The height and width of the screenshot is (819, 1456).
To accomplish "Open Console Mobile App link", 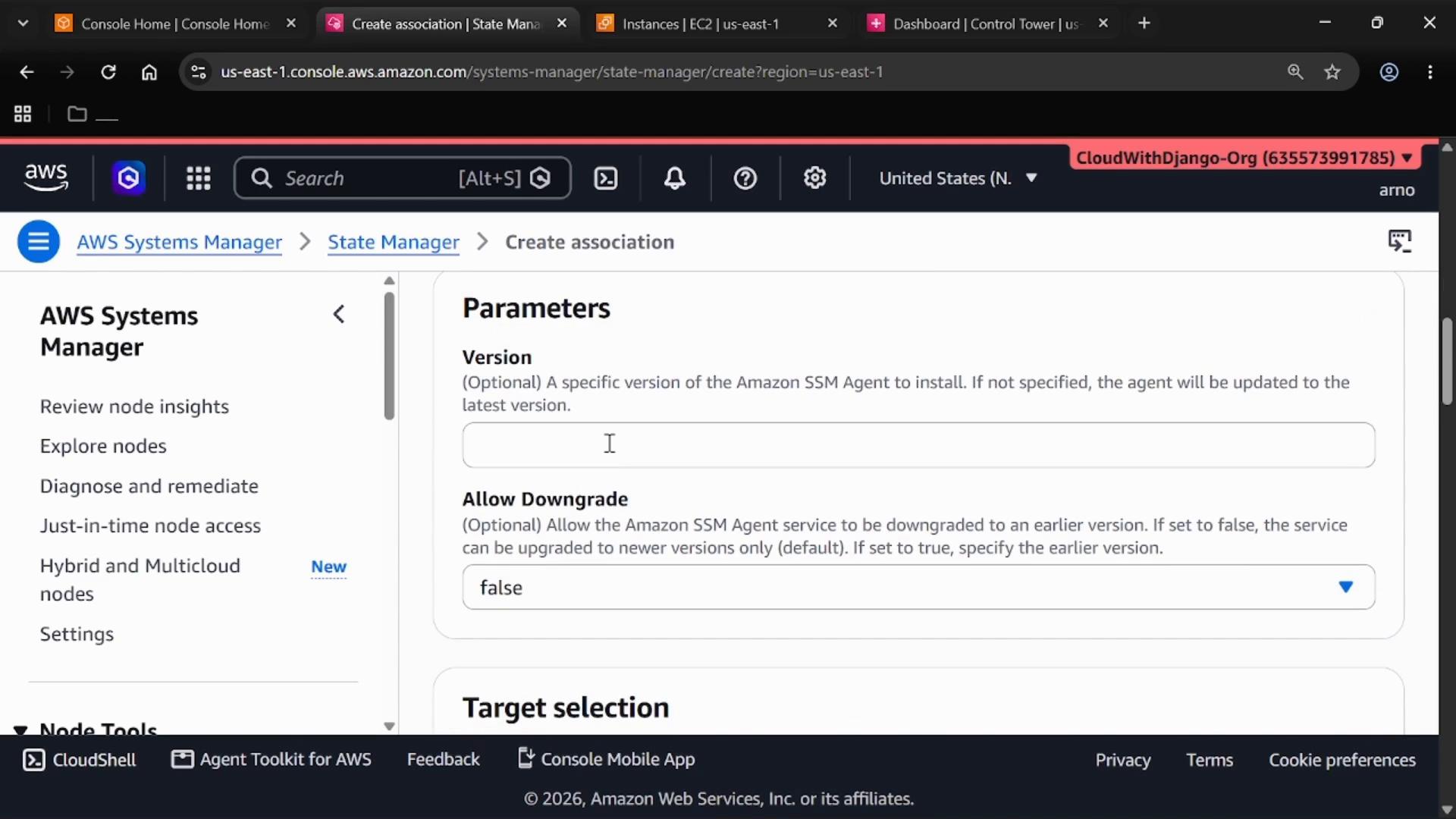I will (606, 760).
